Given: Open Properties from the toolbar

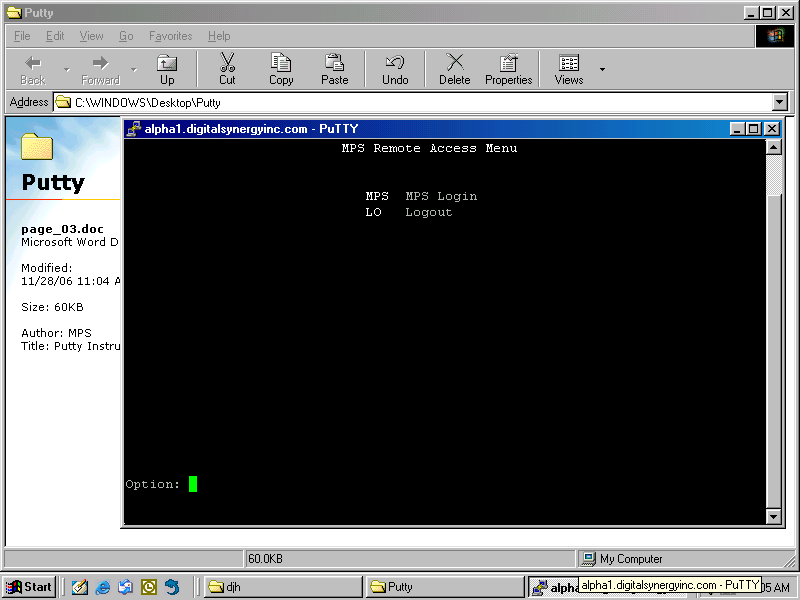Looking at the screenshot, I should coord(509,70).
